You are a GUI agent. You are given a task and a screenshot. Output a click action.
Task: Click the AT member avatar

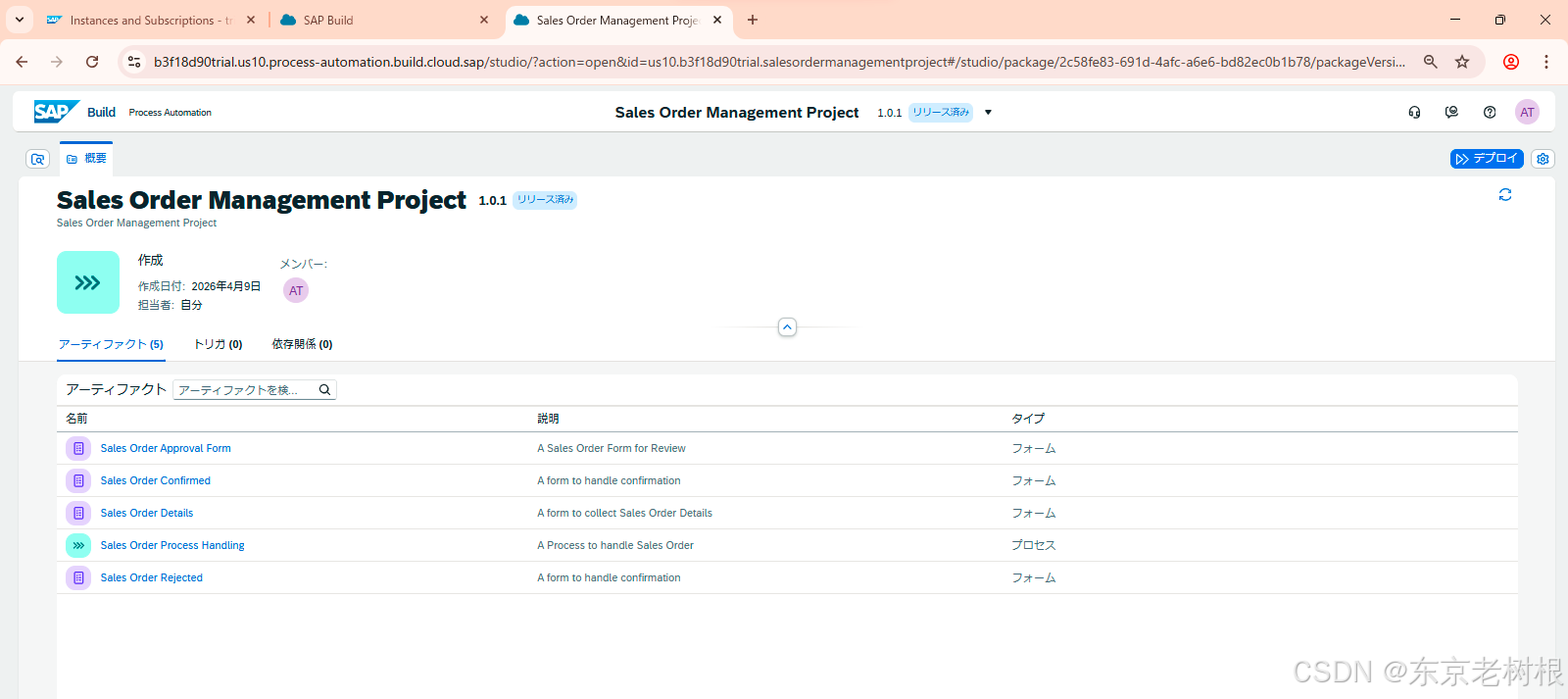coord(296,290)
